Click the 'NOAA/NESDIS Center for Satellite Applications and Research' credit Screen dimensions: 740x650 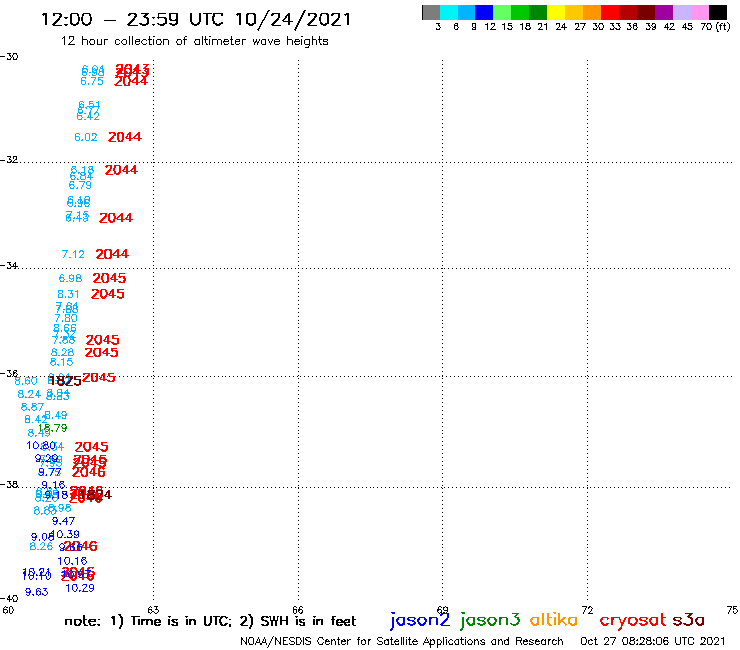(x=402, y=642)
